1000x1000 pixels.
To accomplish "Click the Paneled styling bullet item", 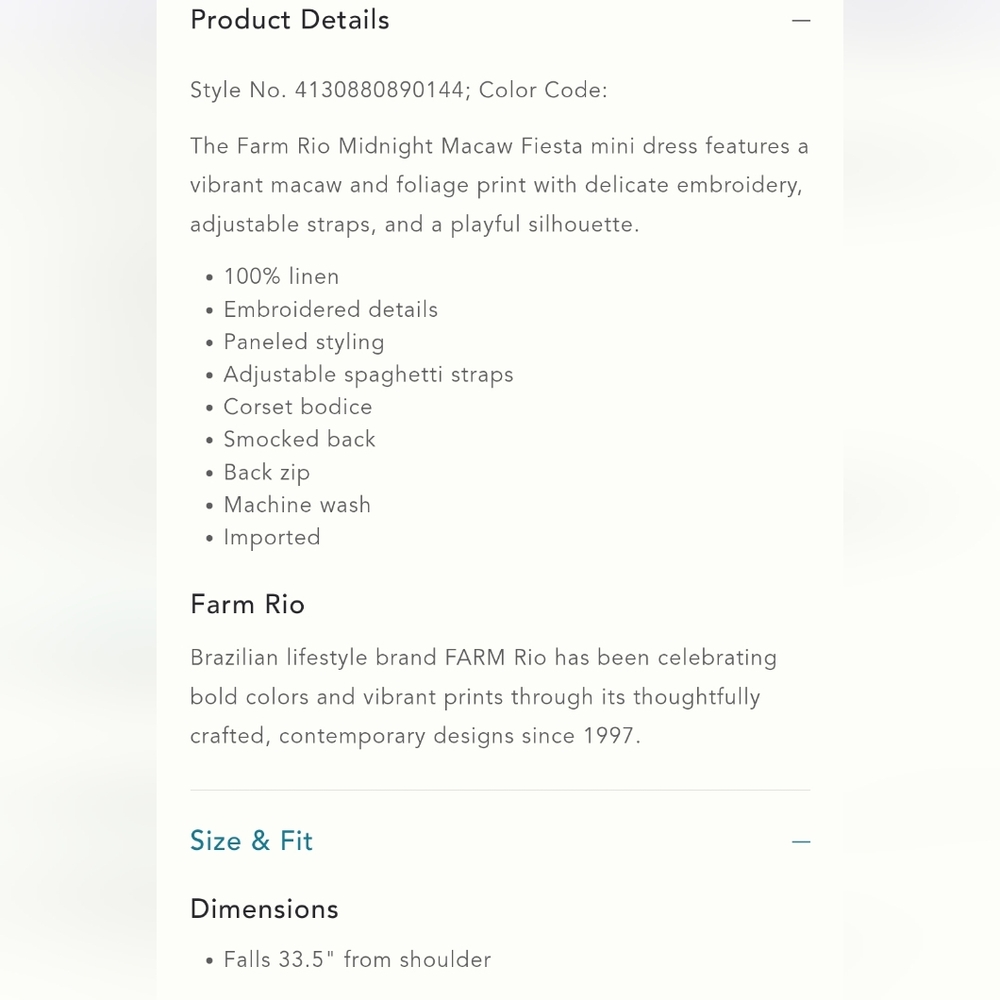I will point(304,342).
